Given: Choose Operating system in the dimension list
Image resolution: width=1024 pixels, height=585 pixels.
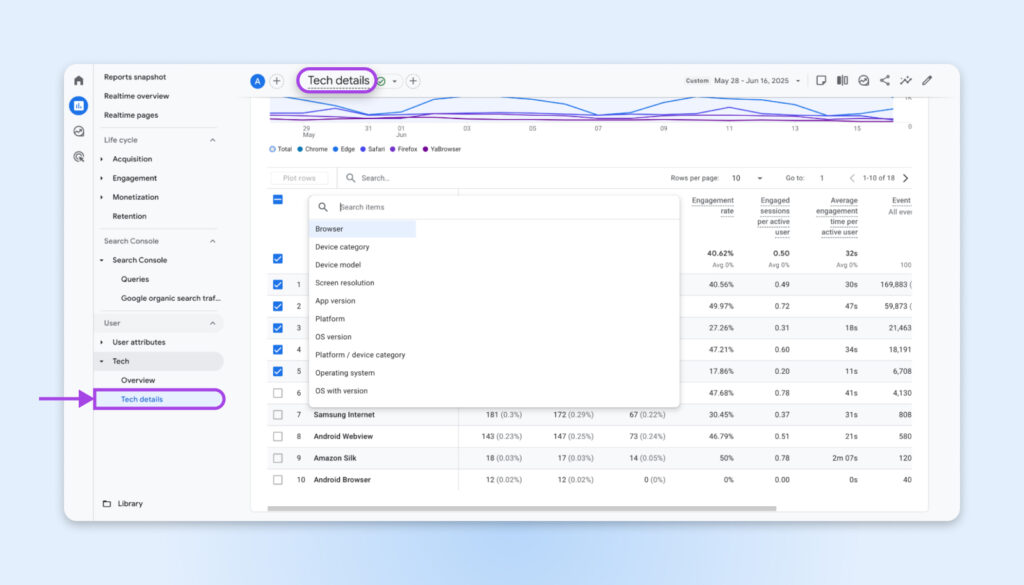Looking at the screenshot, I should click(345, 373).
